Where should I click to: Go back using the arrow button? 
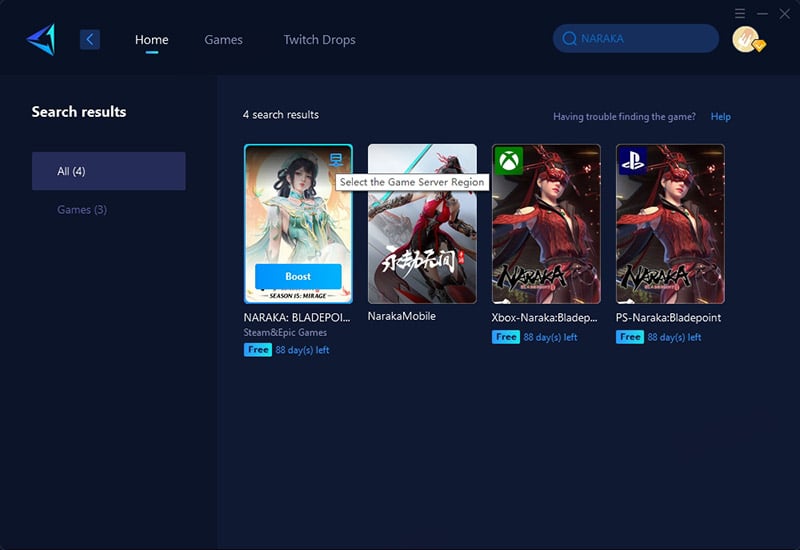coord(90,39)
